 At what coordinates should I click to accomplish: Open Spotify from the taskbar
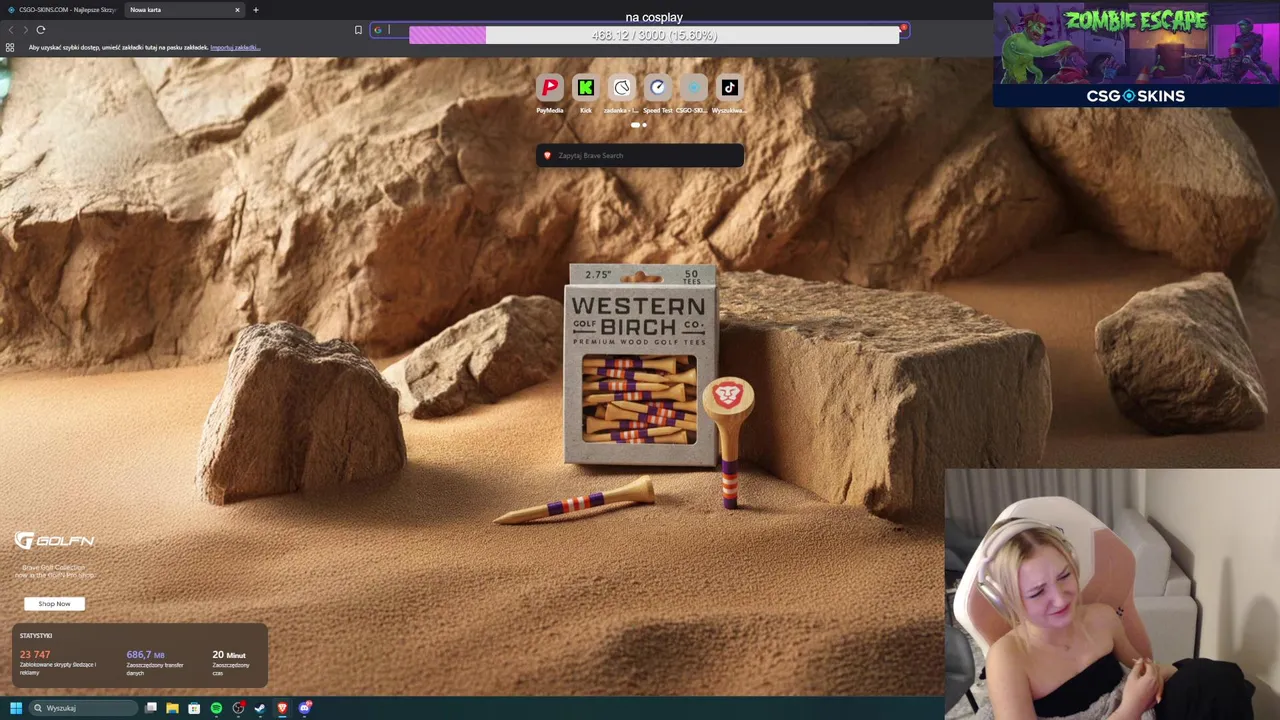(216, 708)
